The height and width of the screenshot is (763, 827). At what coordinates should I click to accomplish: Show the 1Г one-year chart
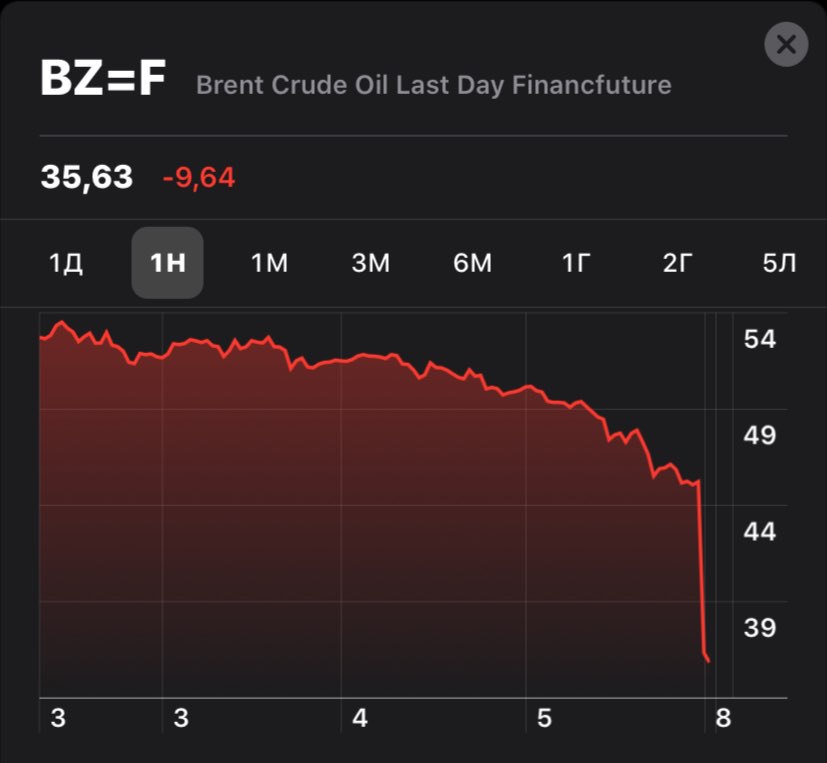coord(576,264)
